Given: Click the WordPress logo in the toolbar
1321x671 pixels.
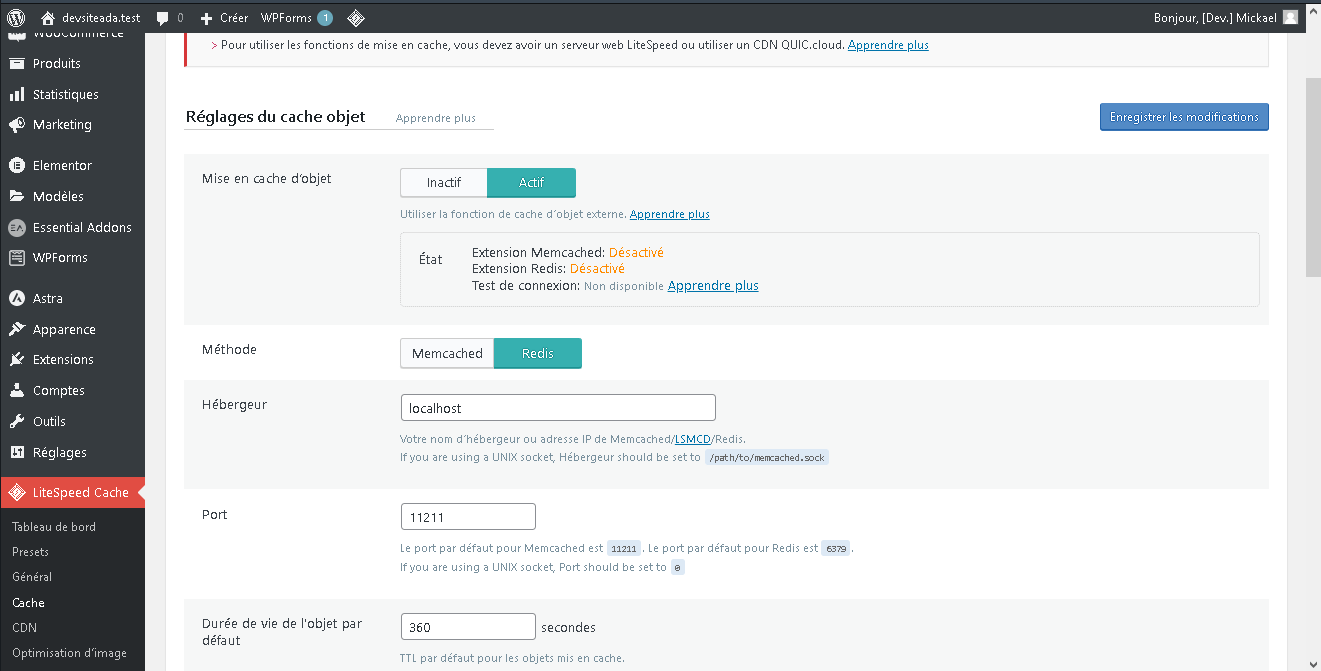Looking at the screenshot, I should [15, 17].
